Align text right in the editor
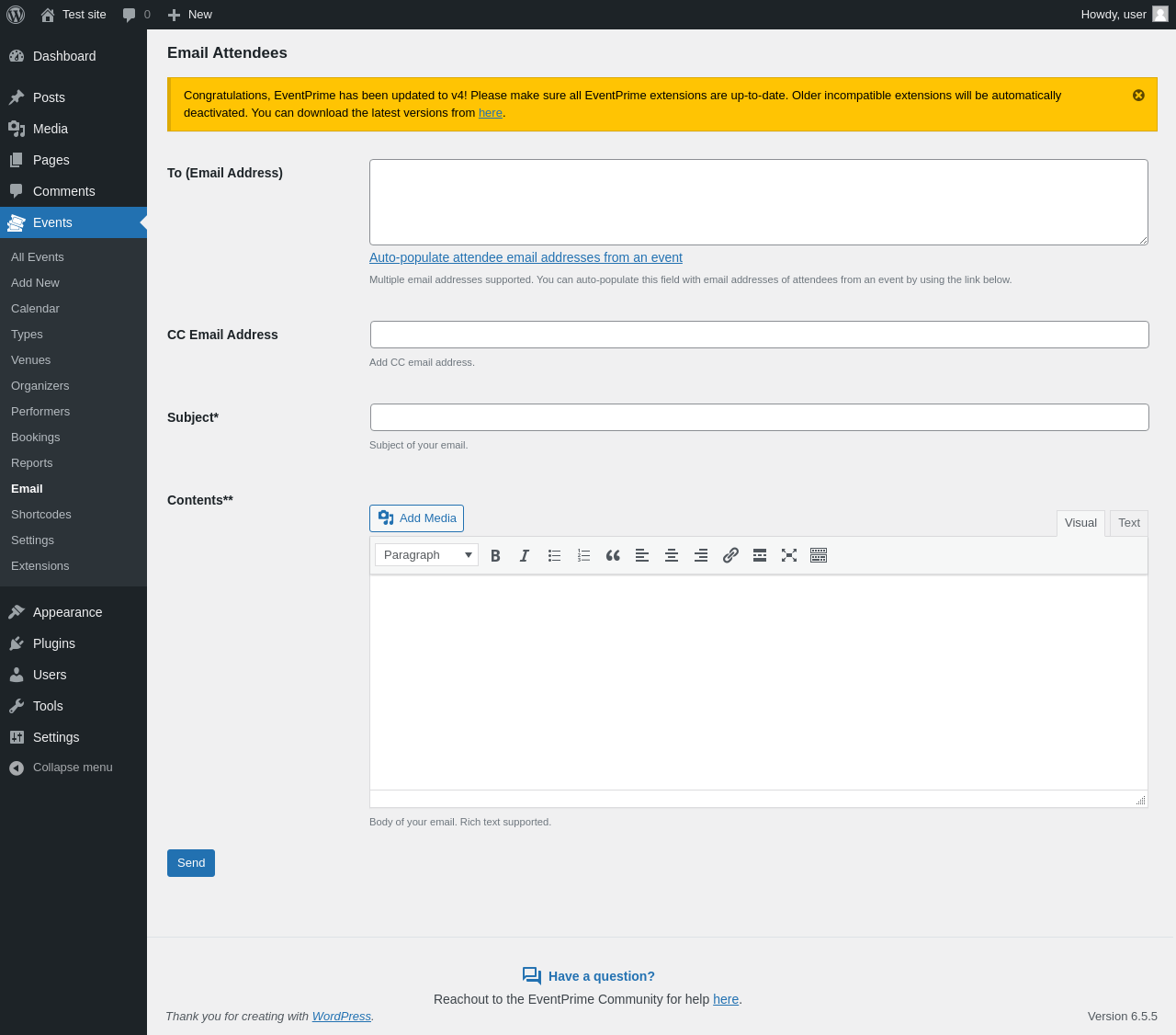1176x1035 pixels. click(x=701, y=555)
